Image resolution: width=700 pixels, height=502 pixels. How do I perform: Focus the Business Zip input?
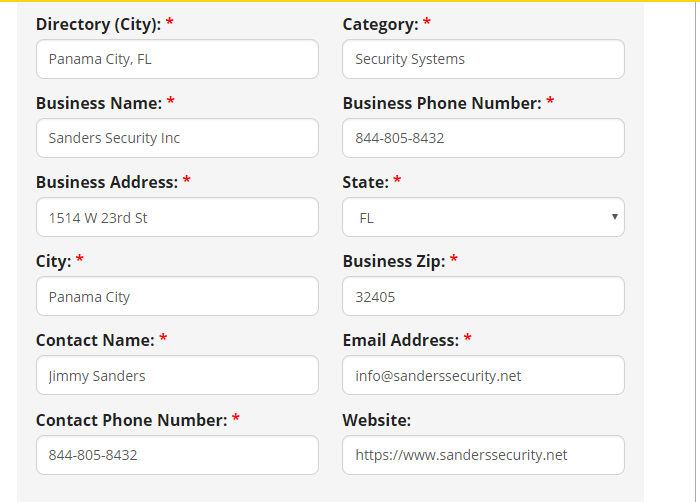click(x=483, y=296)
